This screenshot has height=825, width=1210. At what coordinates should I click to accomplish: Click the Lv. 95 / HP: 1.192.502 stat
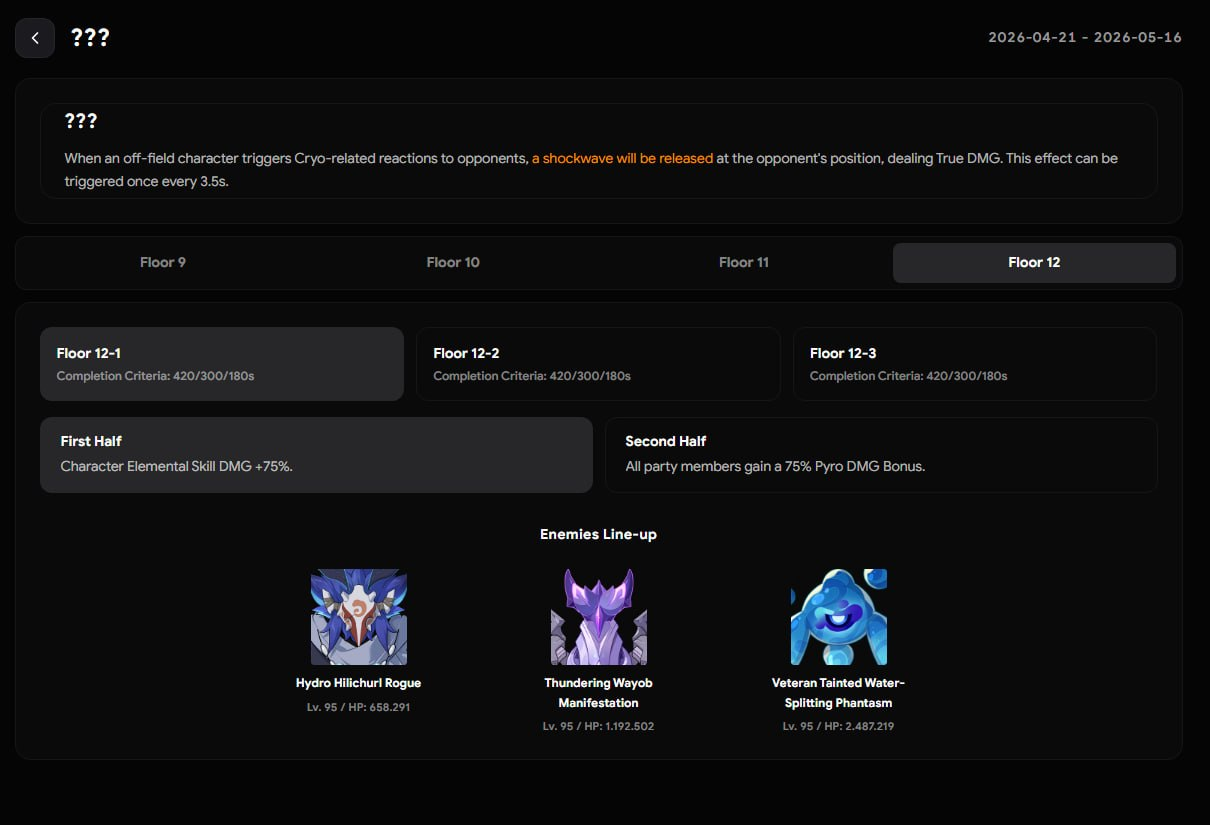pos(598,726)
